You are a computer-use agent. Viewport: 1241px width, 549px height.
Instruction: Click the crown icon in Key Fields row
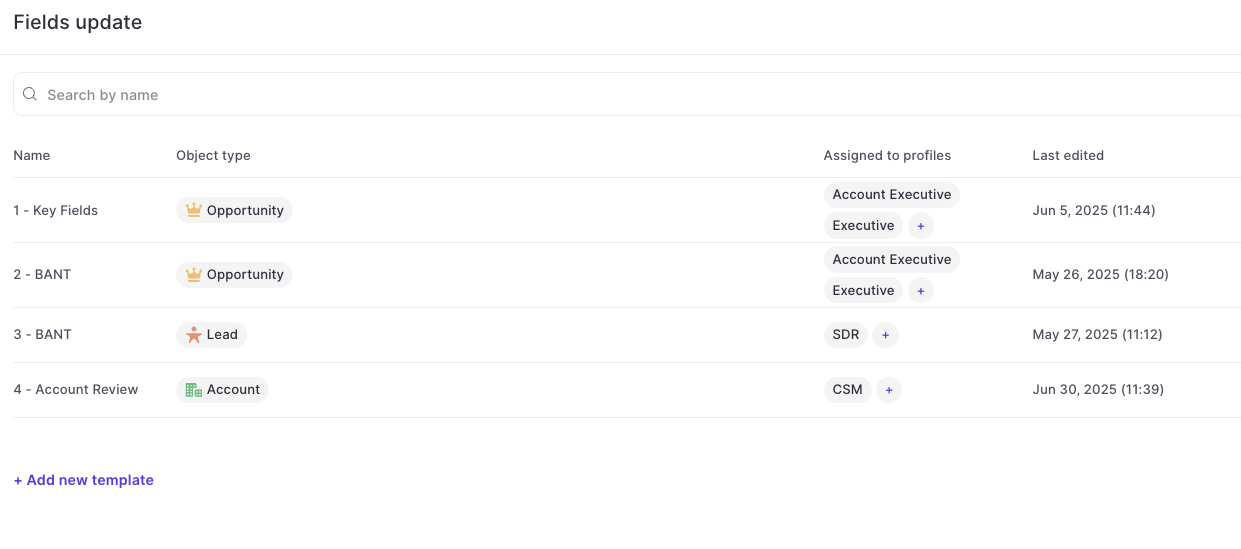[194, 210]
